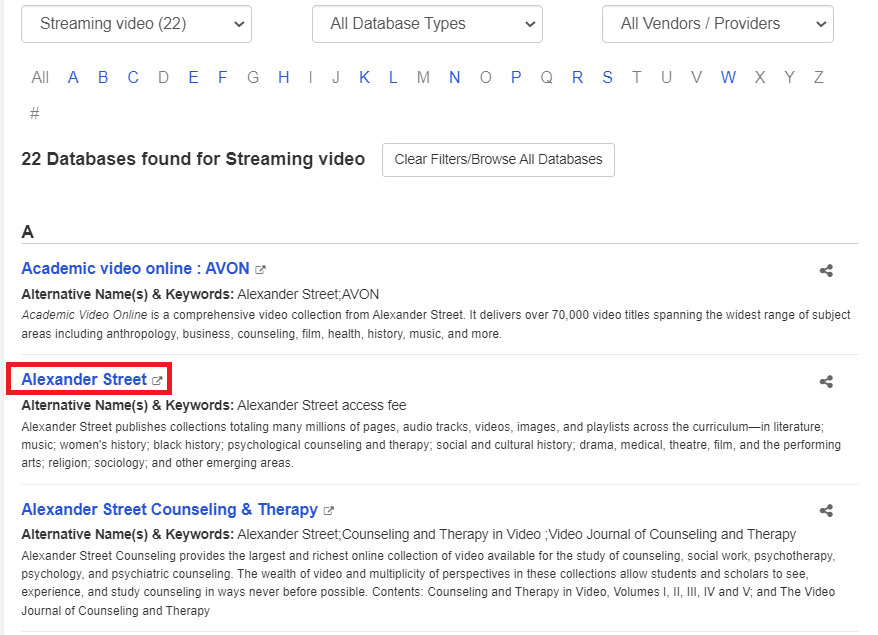Filter databases by letter L
Image resolution: width=878 pixels, height=635 pixels.
coord(393,77)
